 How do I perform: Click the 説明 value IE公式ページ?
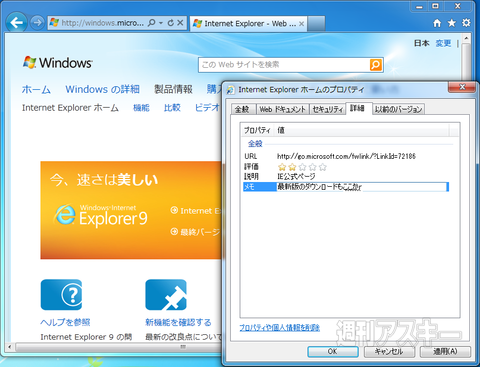[x=296, y=176]
